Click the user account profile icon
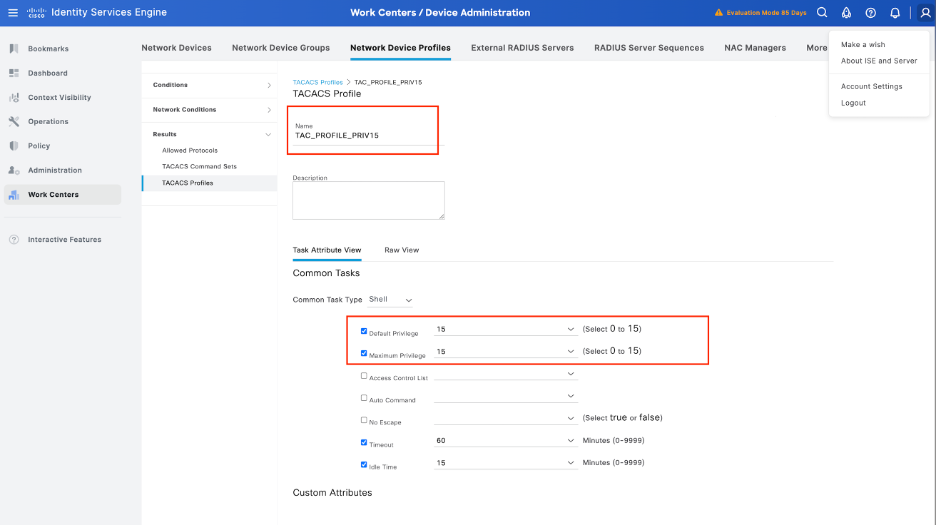Image resolution: width=936 pixels, height=526 pixels. [925, 13]
